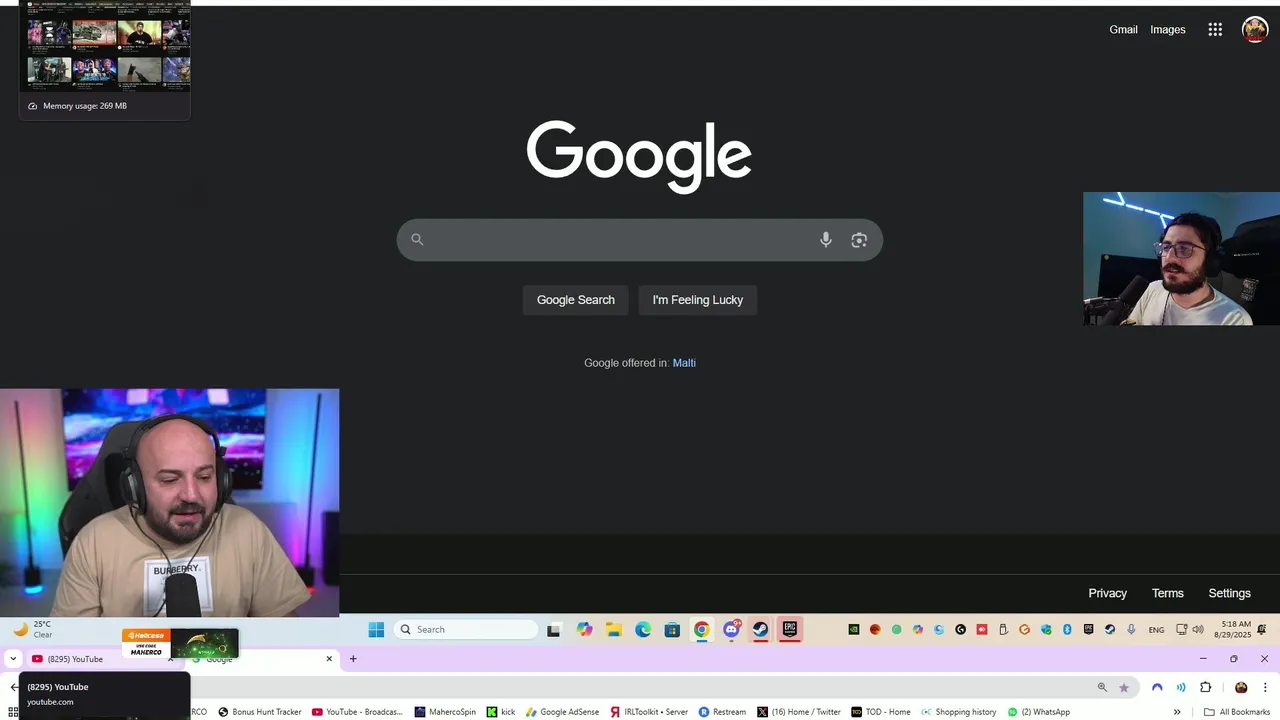The image size is (1280, 720).
Task: Click the microphone tray icon
Action: point(1131,629)
